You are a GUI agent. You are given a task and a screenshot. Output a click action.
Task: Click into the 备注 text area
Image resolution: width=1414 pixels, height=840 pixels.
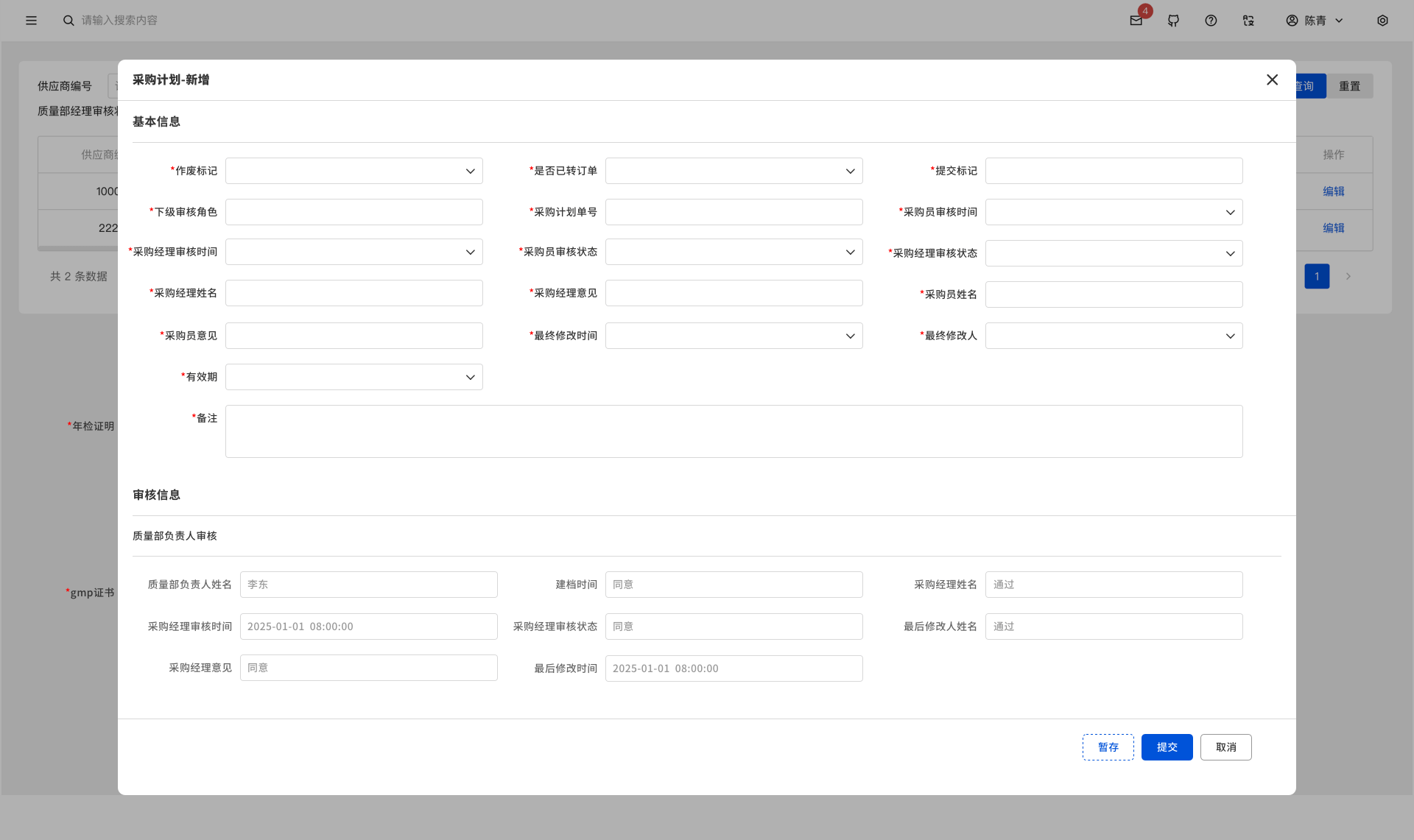pyautogui.click(x=734, y=431)
